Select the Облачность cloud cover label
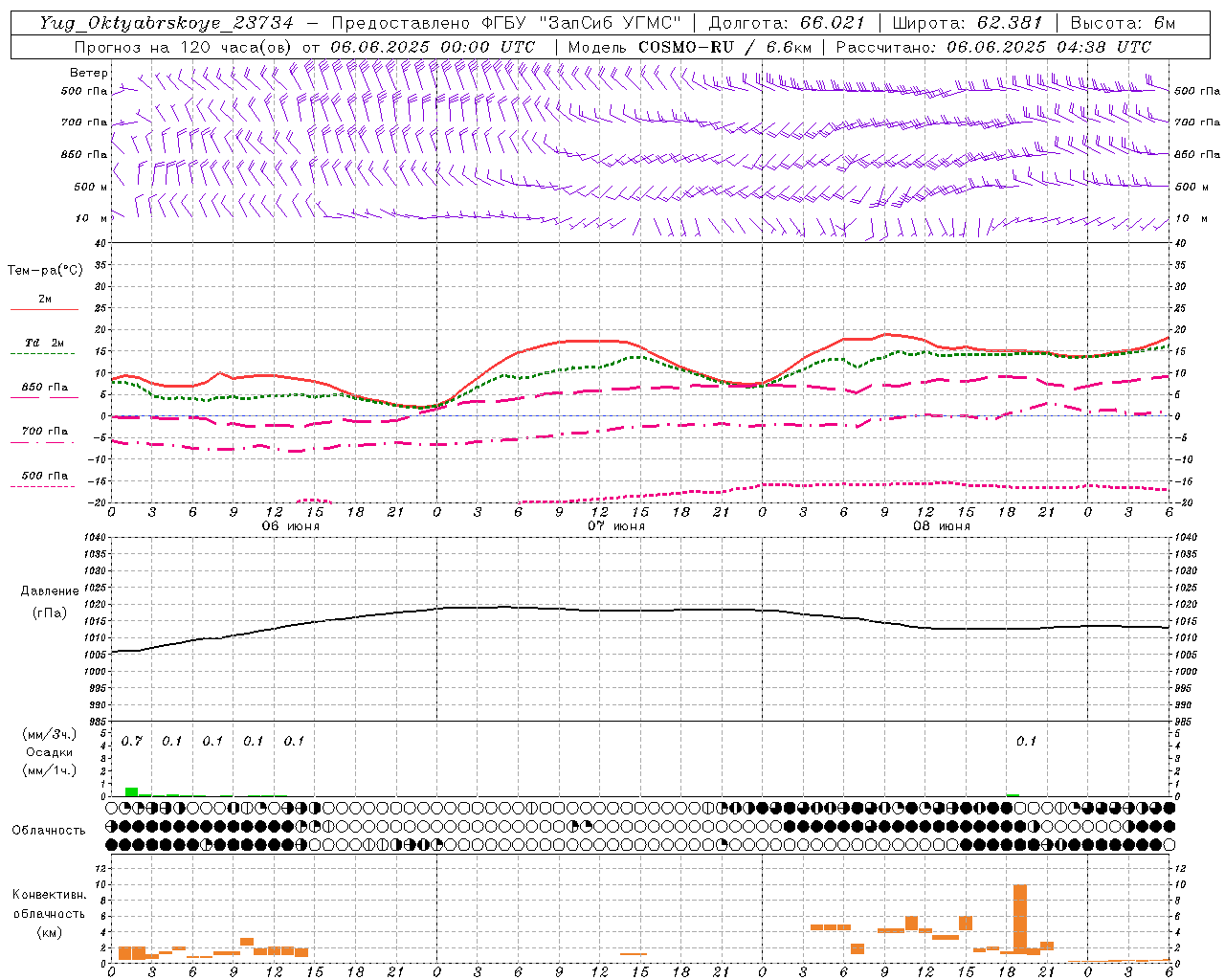1225x980 pixels. [x=49, y=830]
